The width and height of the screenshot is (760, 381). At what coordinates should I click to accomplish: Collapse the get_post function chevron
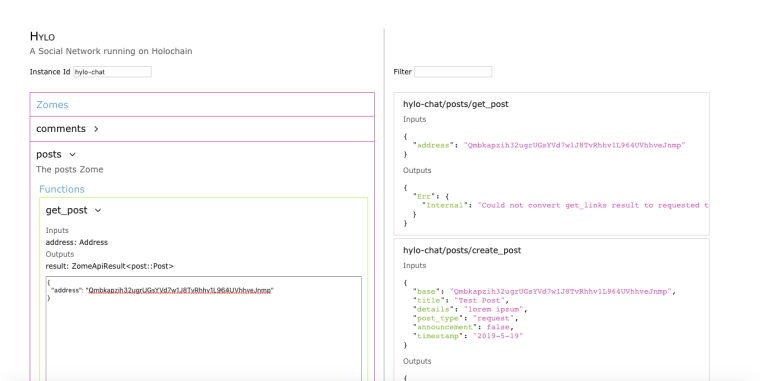(98, 210)
